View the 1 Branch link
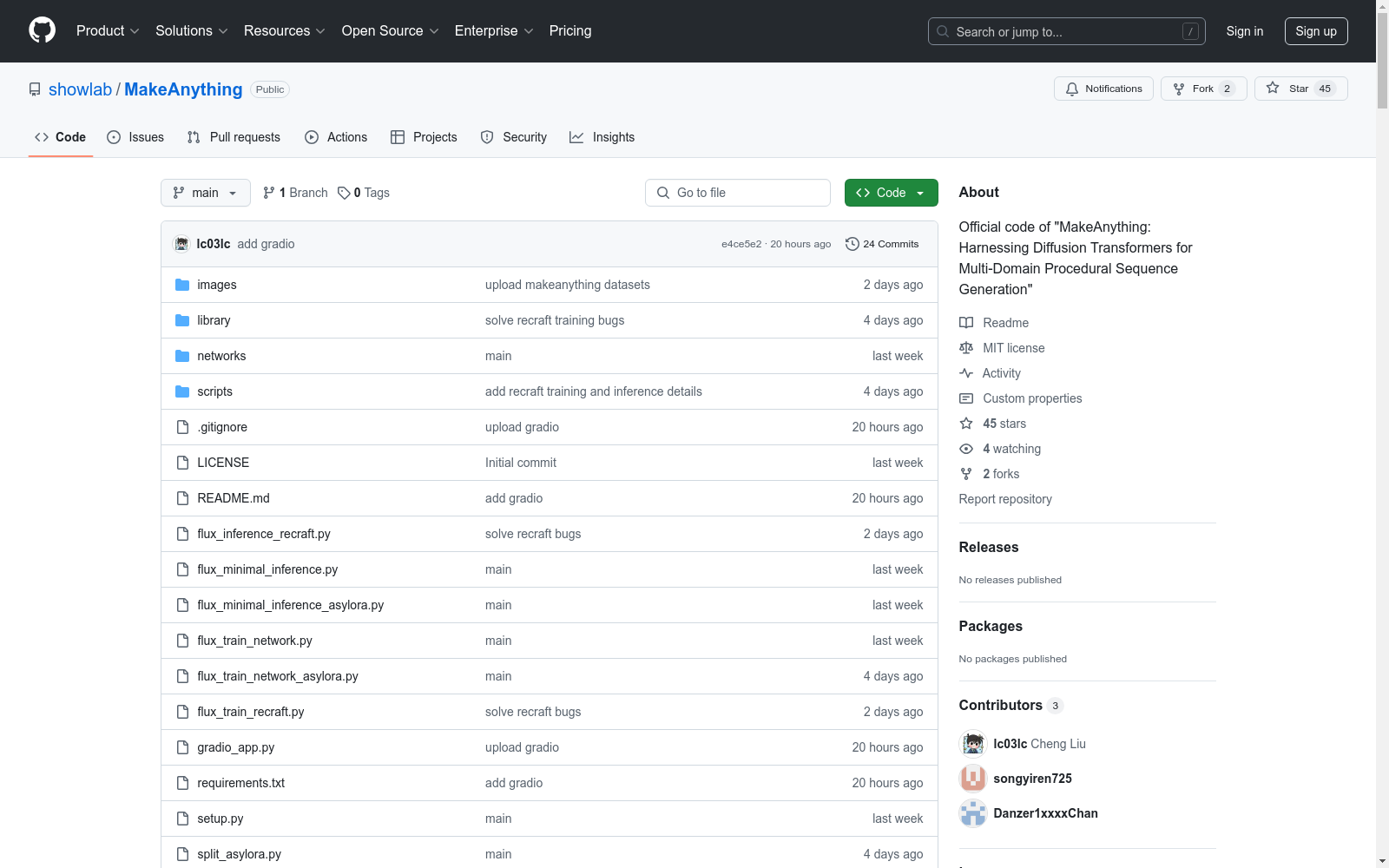 click(295, 193)
